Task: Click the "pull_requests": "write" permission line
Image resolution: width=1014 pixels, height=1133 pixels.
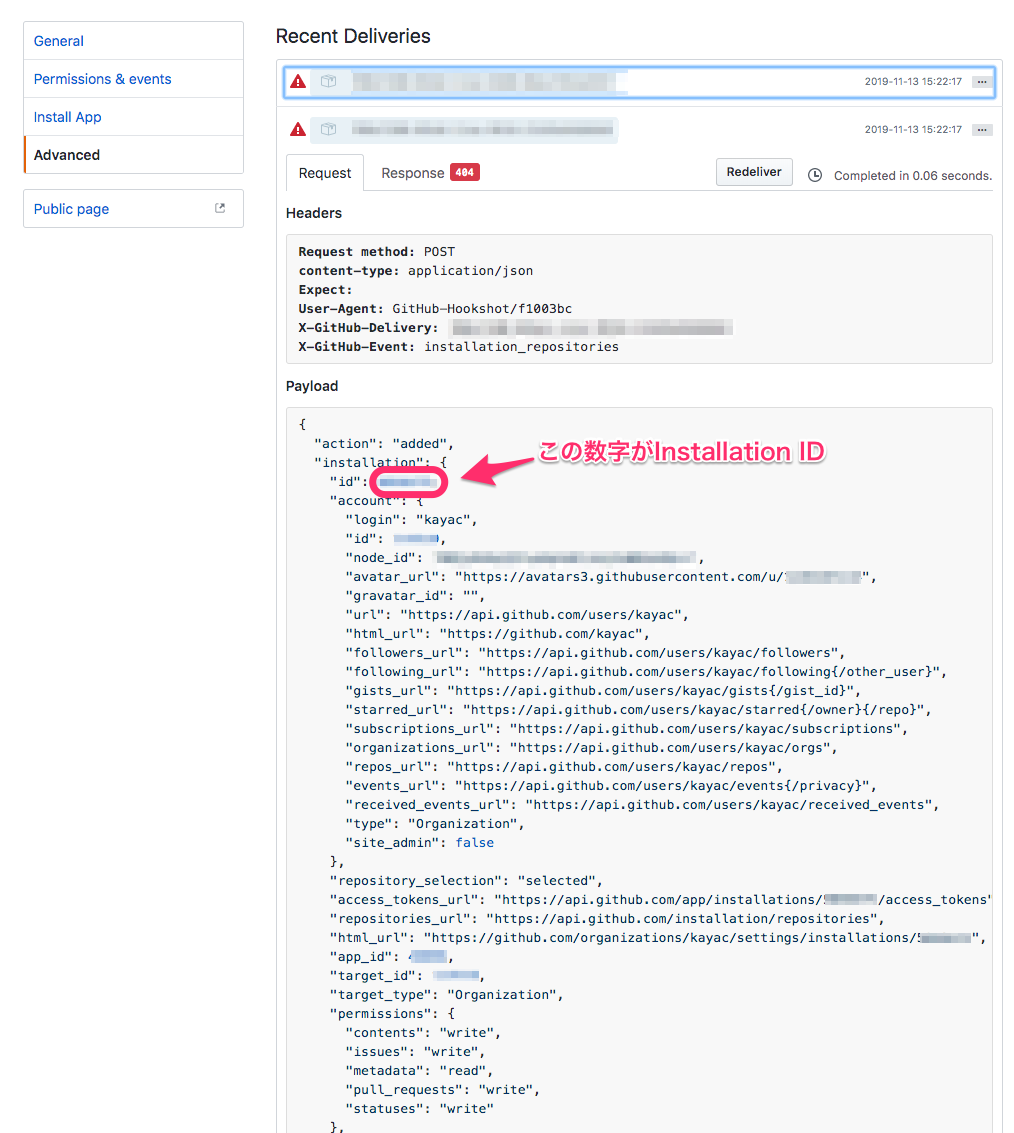Action: [442, 1090]
